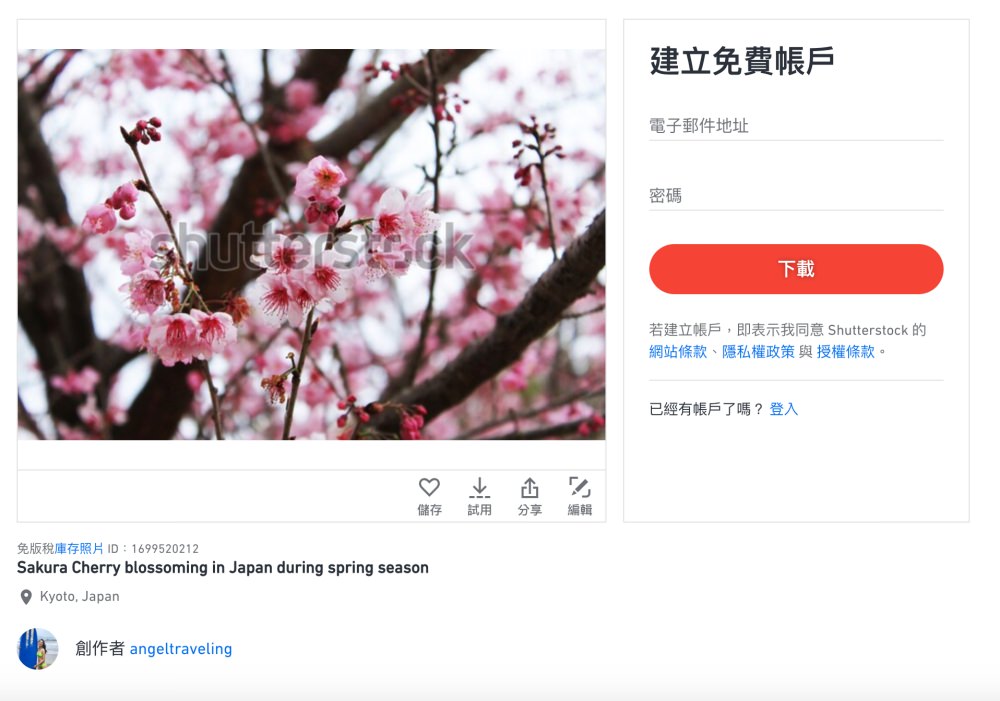Viewport: 1000px width, 701px height.
Task: Visit the angeltraveling creator profile link
Action: click(x=181, y=649)
